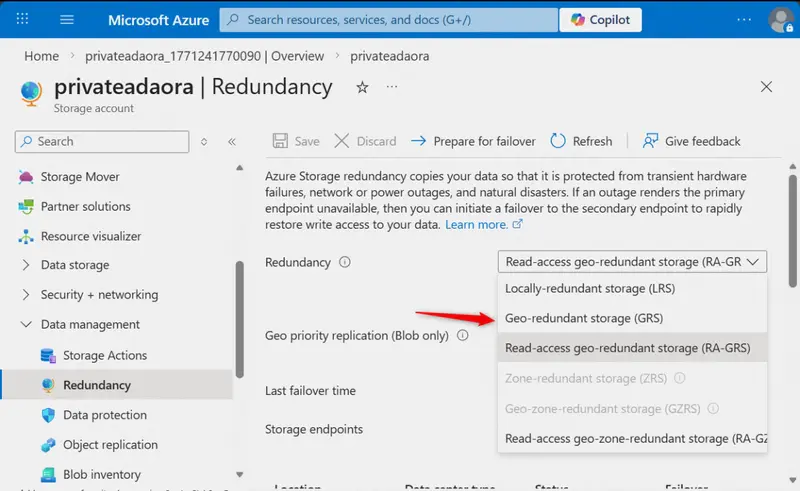Click the main pane scrollbar thumb
The image size is (800, 491).
pyautogui.click(x=792, y=231)
